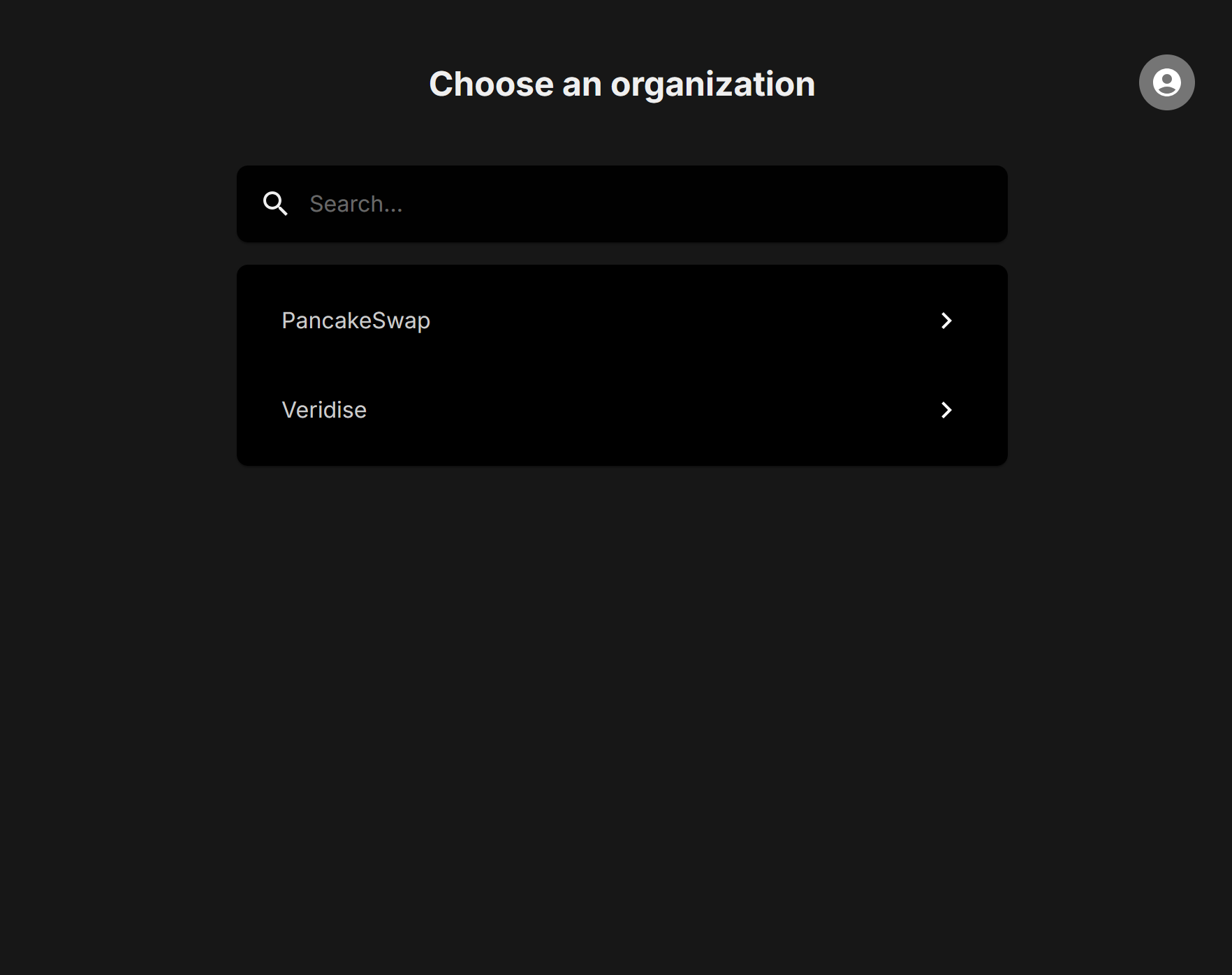Click the chevron arrow next to Veridise
1232x975 pixels.
[x=946, y=410]
